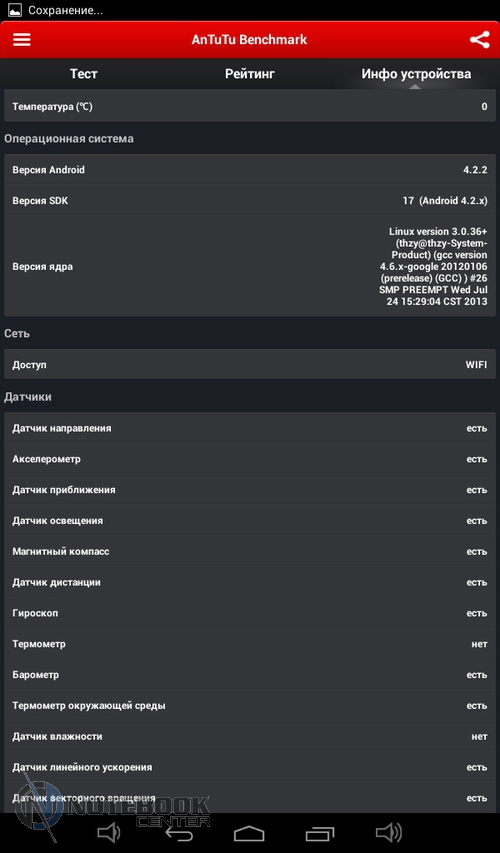Tap the Android back arrow icon
Viewport: 500px width, 853px height.
(x=179, y=833)
